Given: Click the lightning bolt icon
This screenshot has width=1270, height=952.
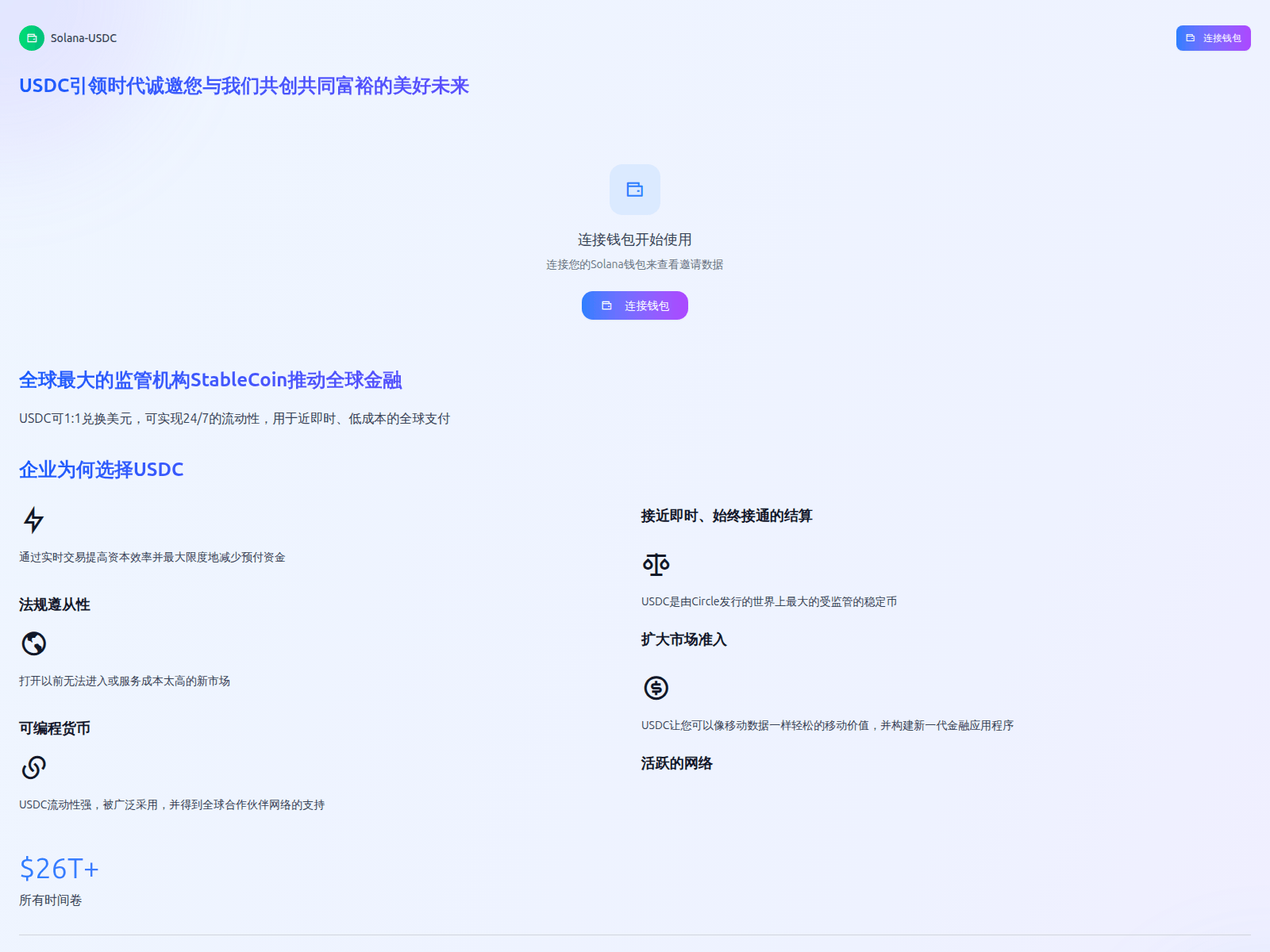Looking at the screenshot, I should click(34, 520).
